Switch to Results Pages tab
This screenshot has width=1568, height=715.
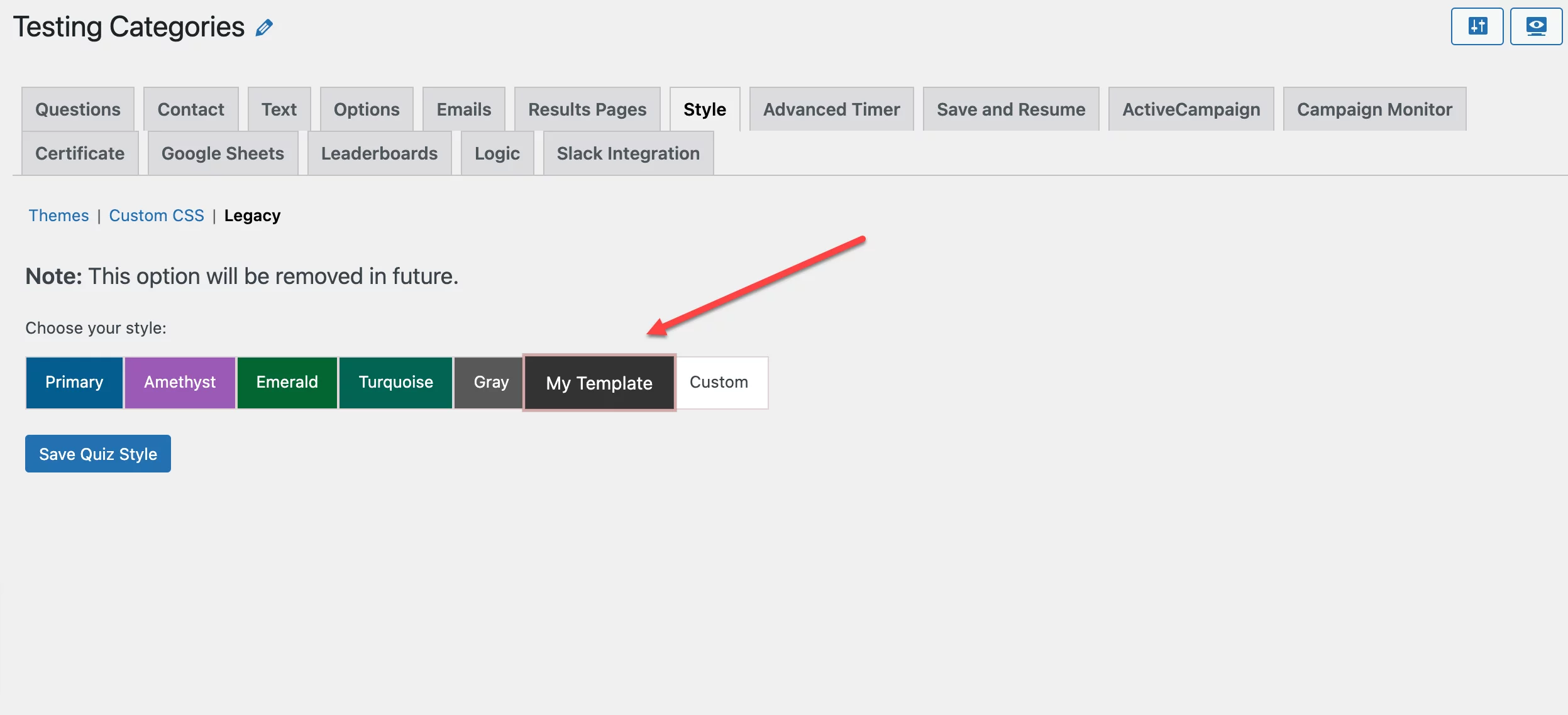pyautogui.click(x=587, y=109)
